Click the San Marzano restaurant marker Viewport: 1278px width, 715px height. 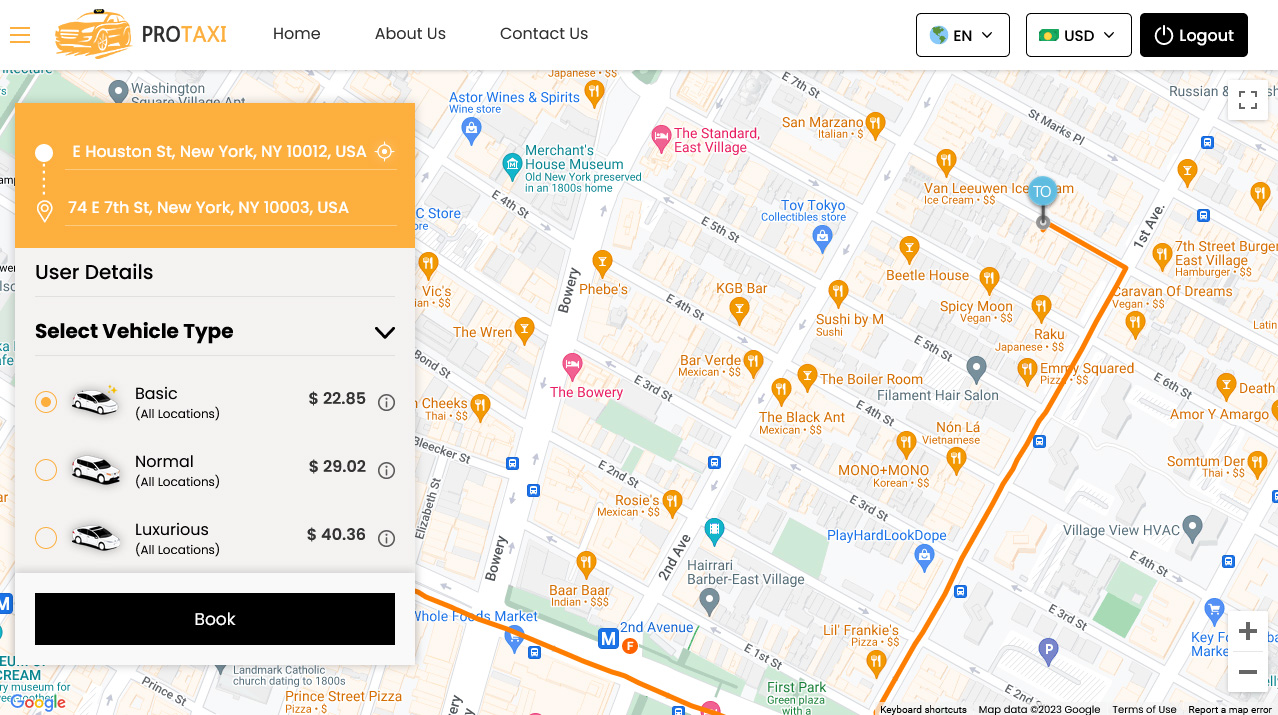point(875,125)
